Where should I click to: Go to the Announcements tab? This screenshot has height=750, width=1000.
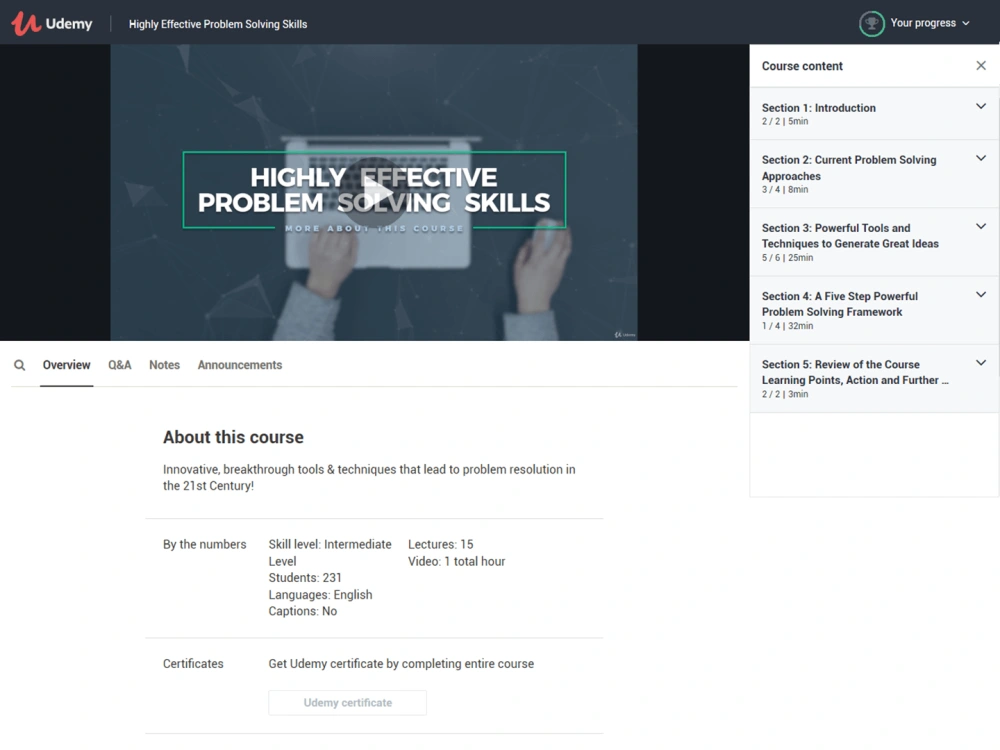240,365
